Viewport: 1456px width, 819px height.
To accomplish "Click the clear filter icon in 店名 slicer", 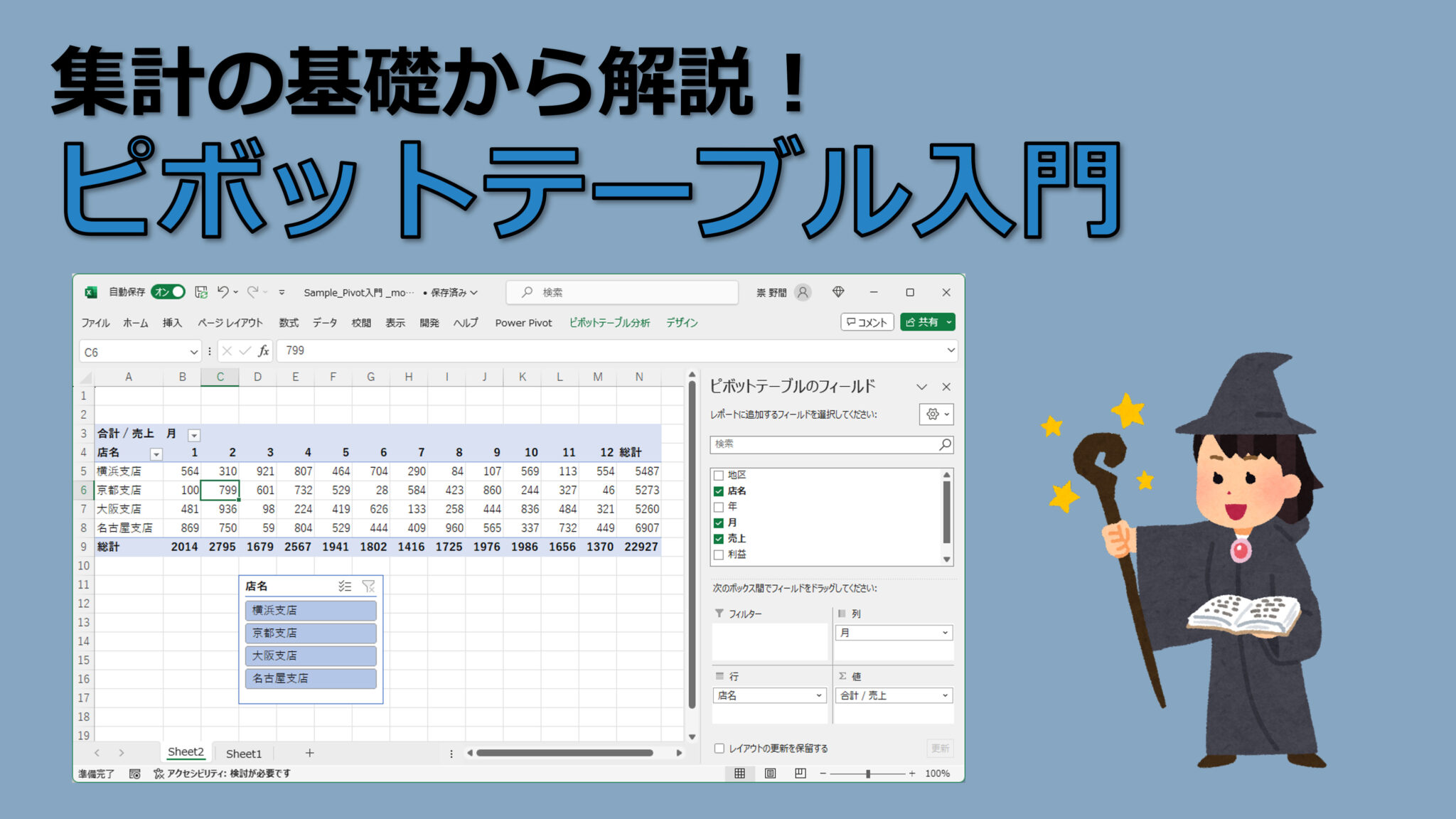I will point(368,587).
